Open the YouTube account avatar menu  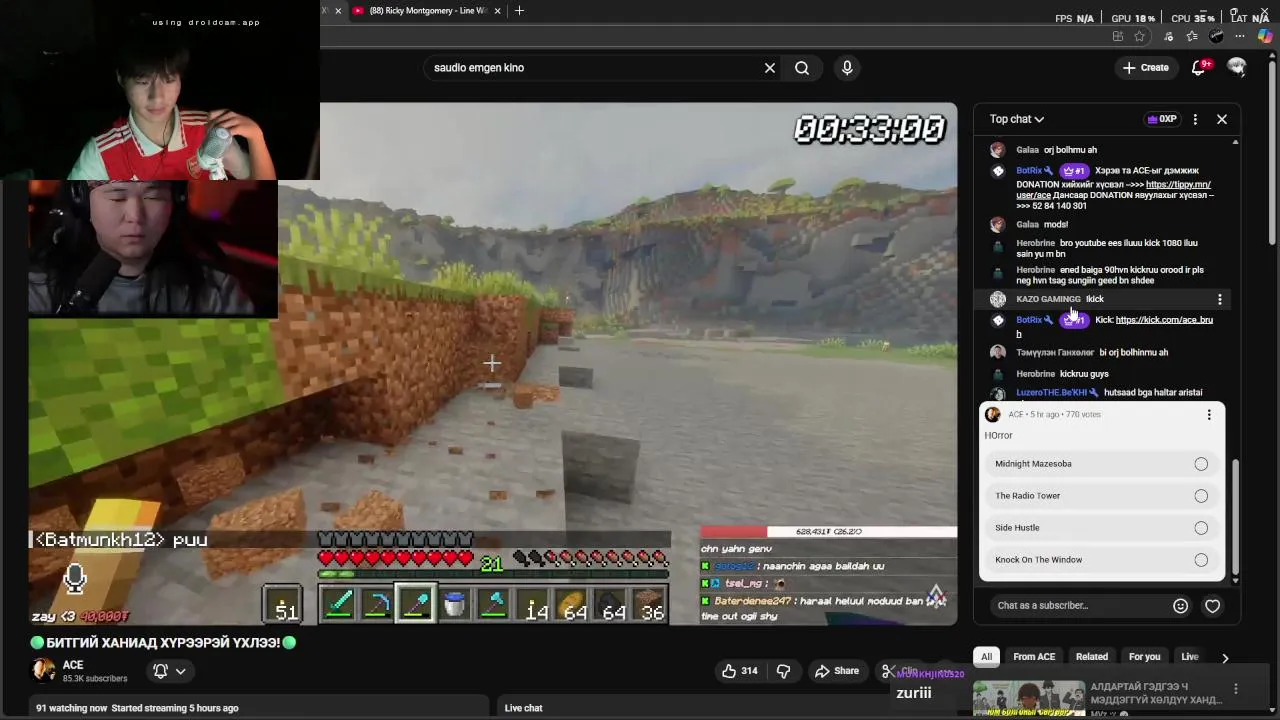[x=1237, y=67]
